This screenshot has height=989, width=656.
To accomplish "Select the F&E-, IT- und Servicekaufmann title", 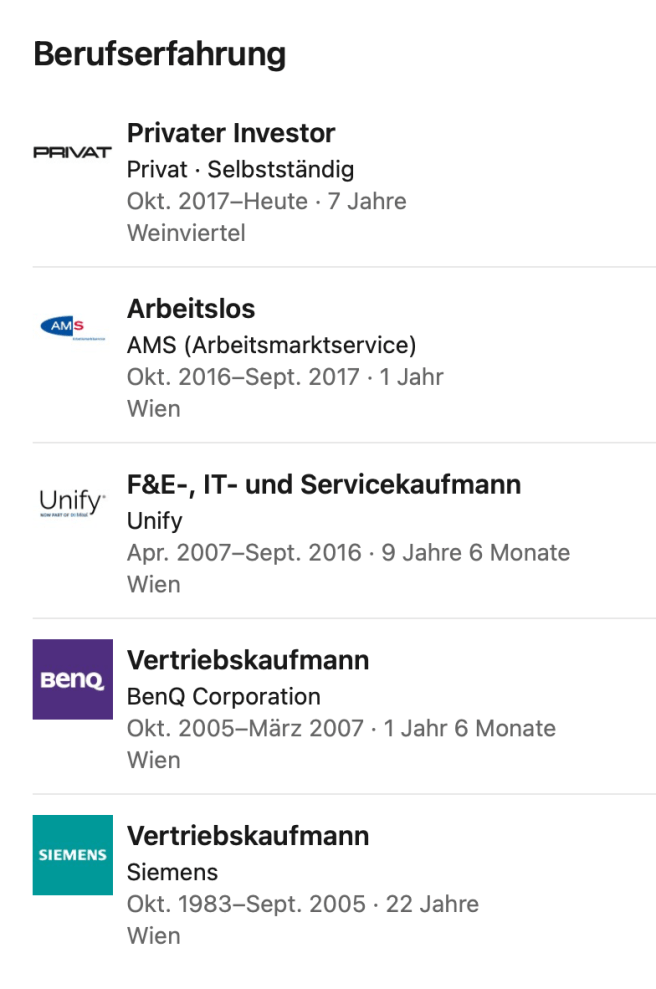I will 324,485.
